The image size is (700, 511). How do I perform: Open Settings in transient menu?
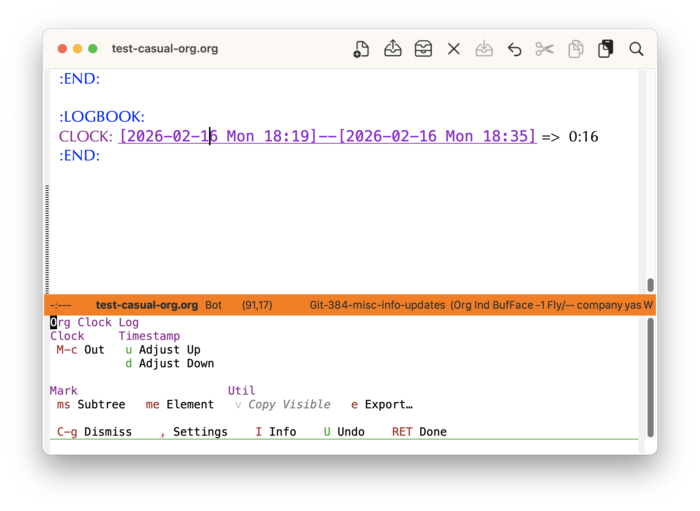(194, 432)
